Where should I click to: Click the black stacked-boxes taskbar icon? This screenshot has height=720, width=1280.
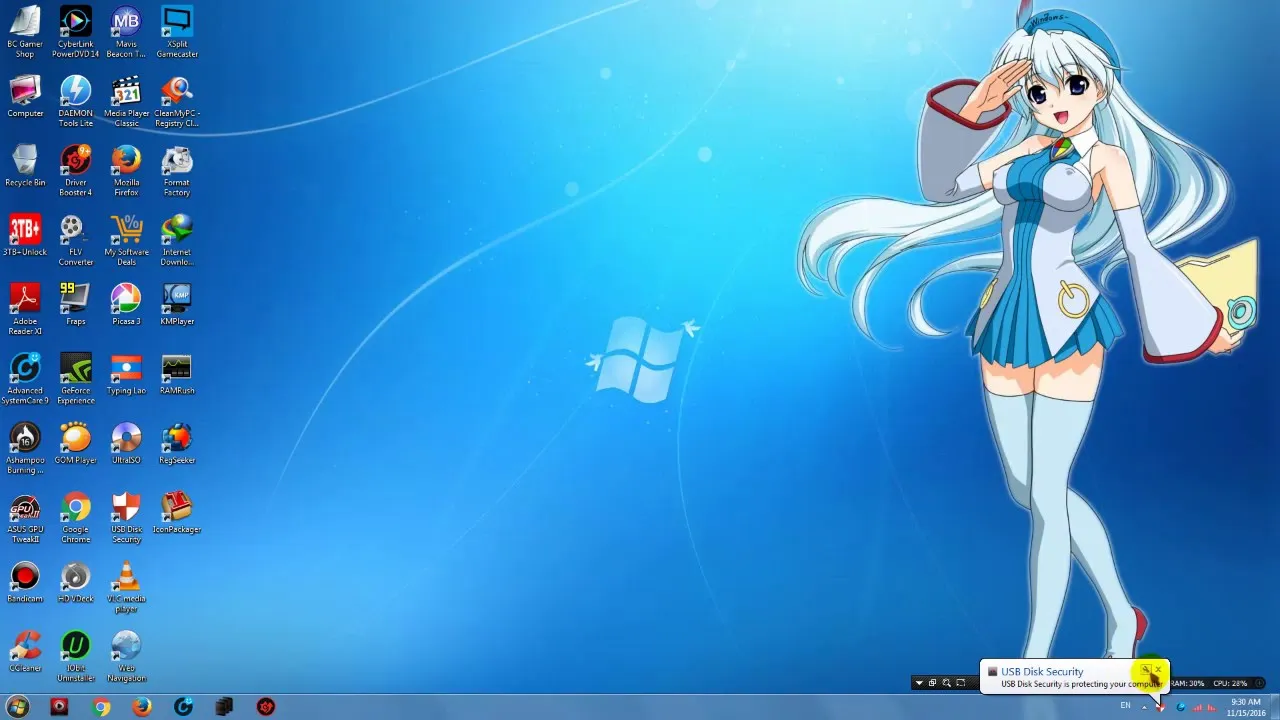[224, 706]
